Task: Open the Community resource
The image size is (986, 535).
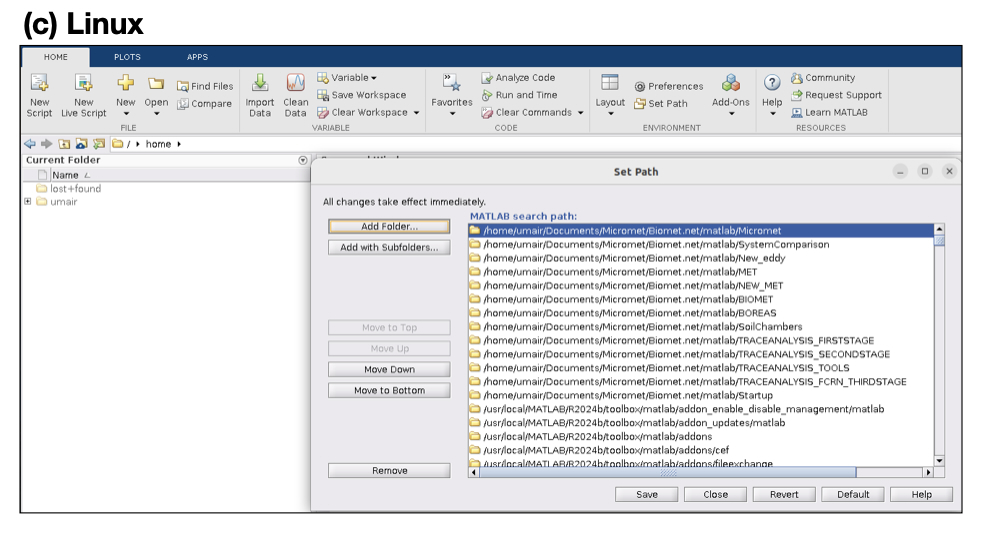Action: tap(823, 77)
